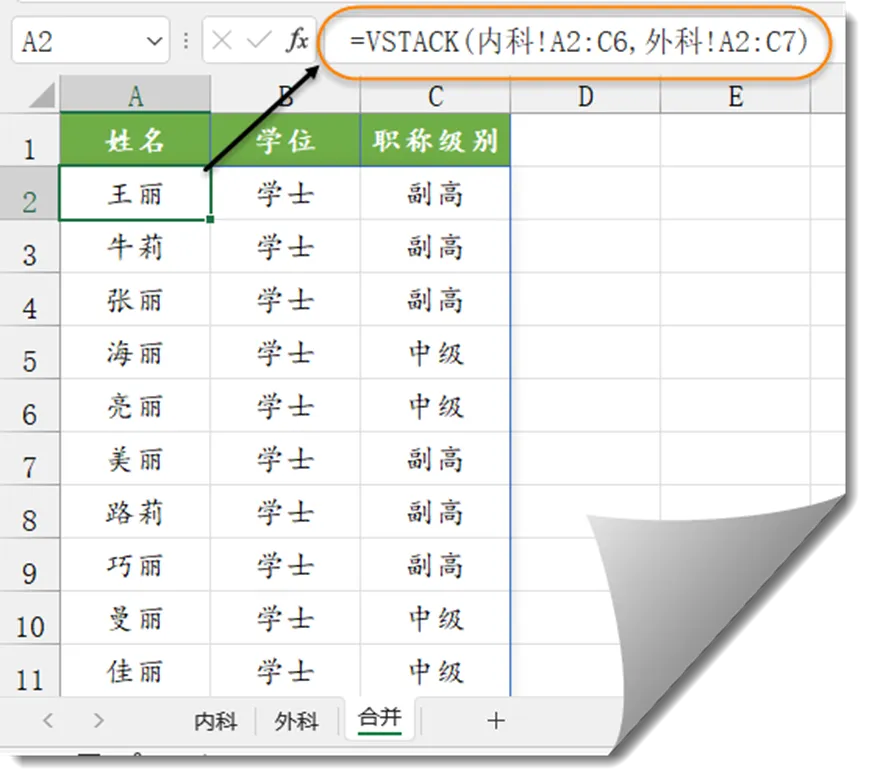
Task: Click the add new worksheet plus icon
Action: (496, 720)
